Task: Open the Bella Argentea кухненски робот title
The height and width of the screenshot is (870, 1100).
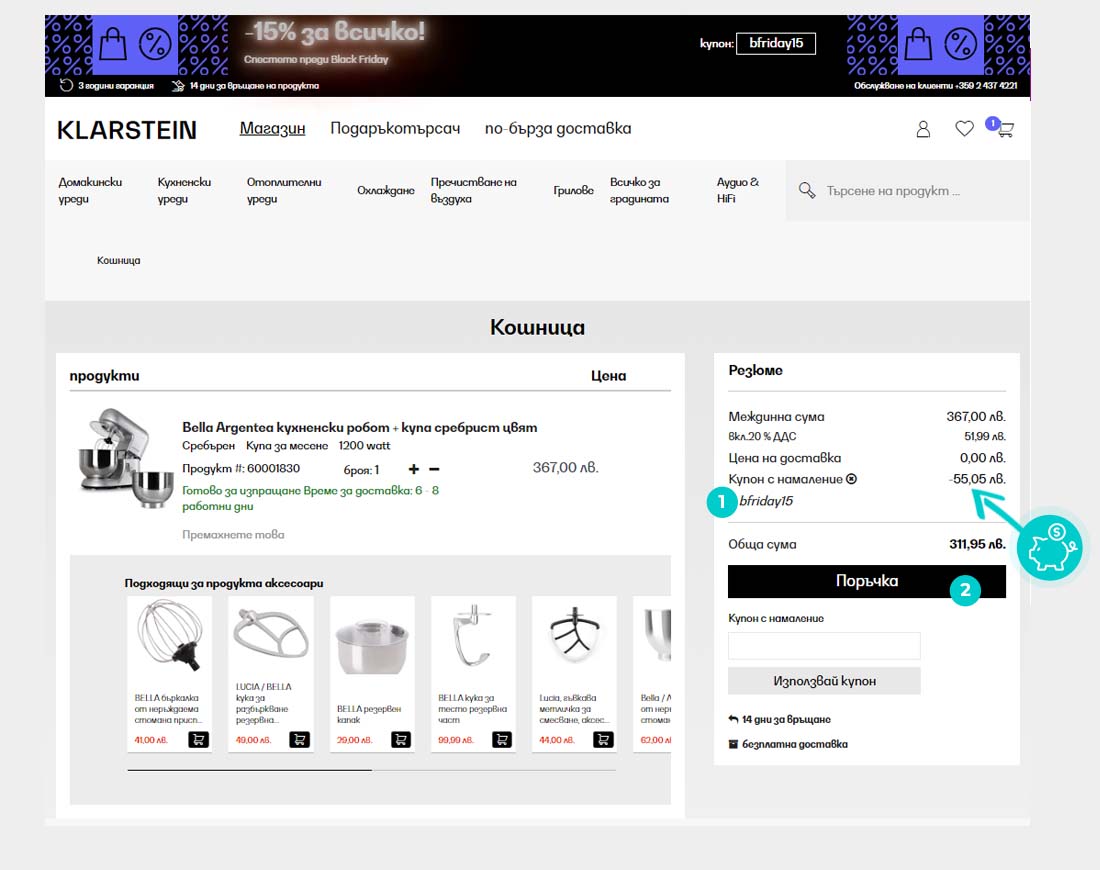Action: tap(360, 427)
